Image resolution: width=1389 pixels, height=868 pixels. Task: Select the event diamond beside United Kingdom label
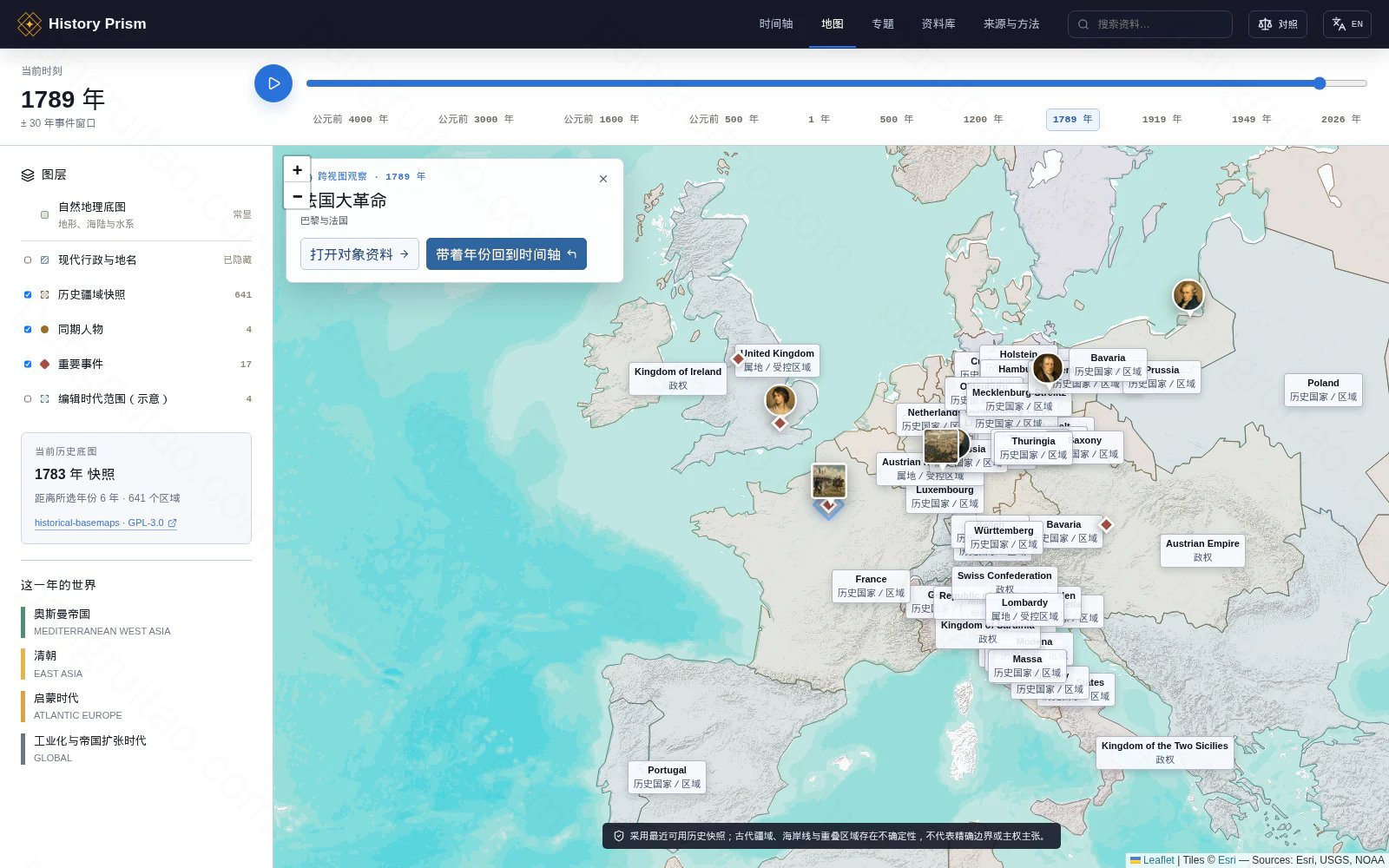point(738,358)
